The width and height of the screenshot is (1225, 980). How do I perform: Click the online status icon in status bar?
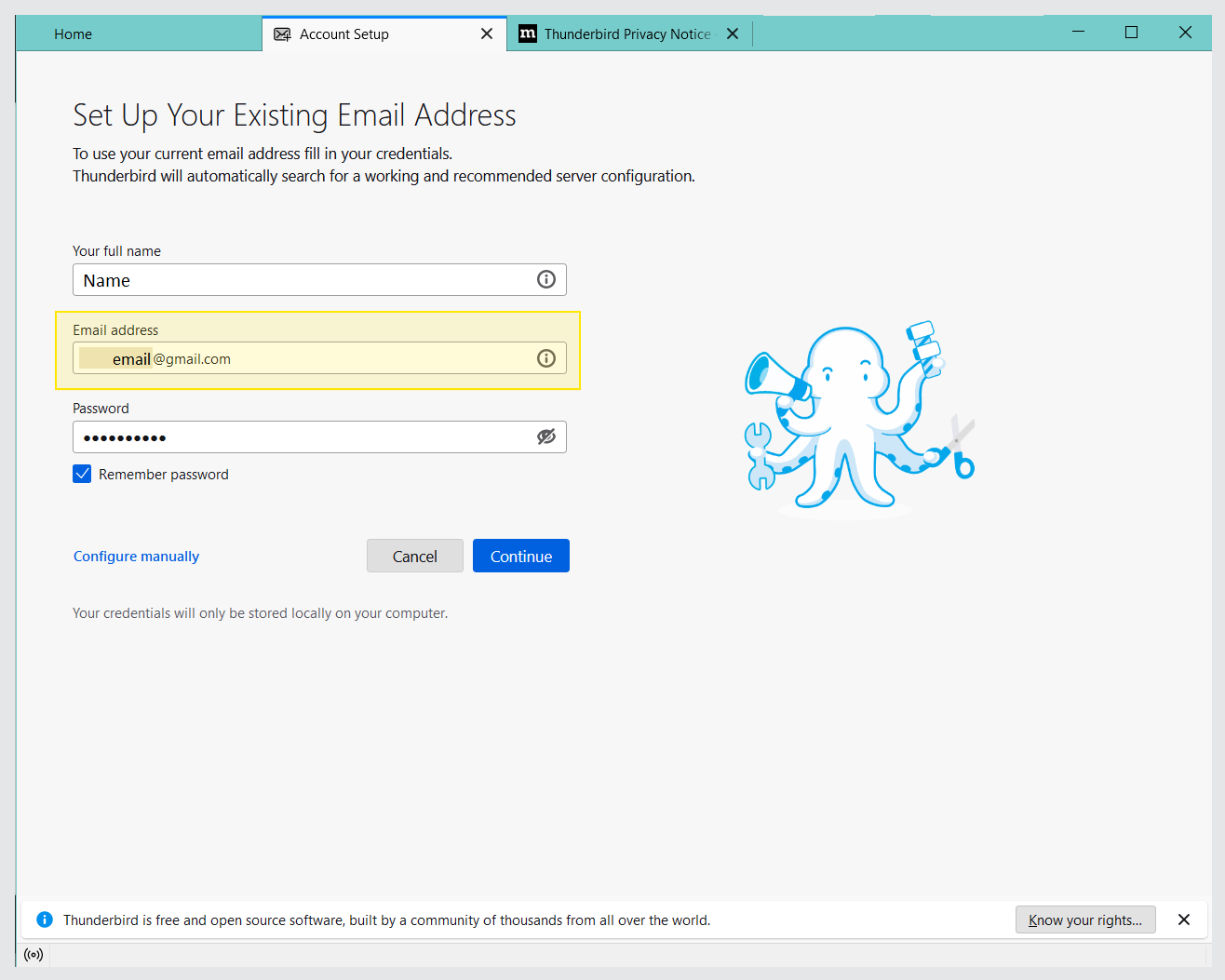click(34, 955)
